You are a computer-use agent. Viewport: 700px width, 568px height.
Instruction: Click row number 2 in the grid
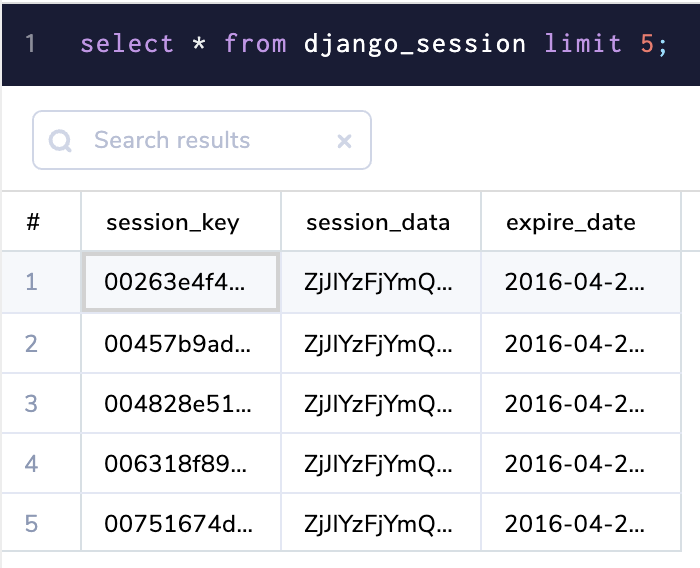tap(31, 343)
